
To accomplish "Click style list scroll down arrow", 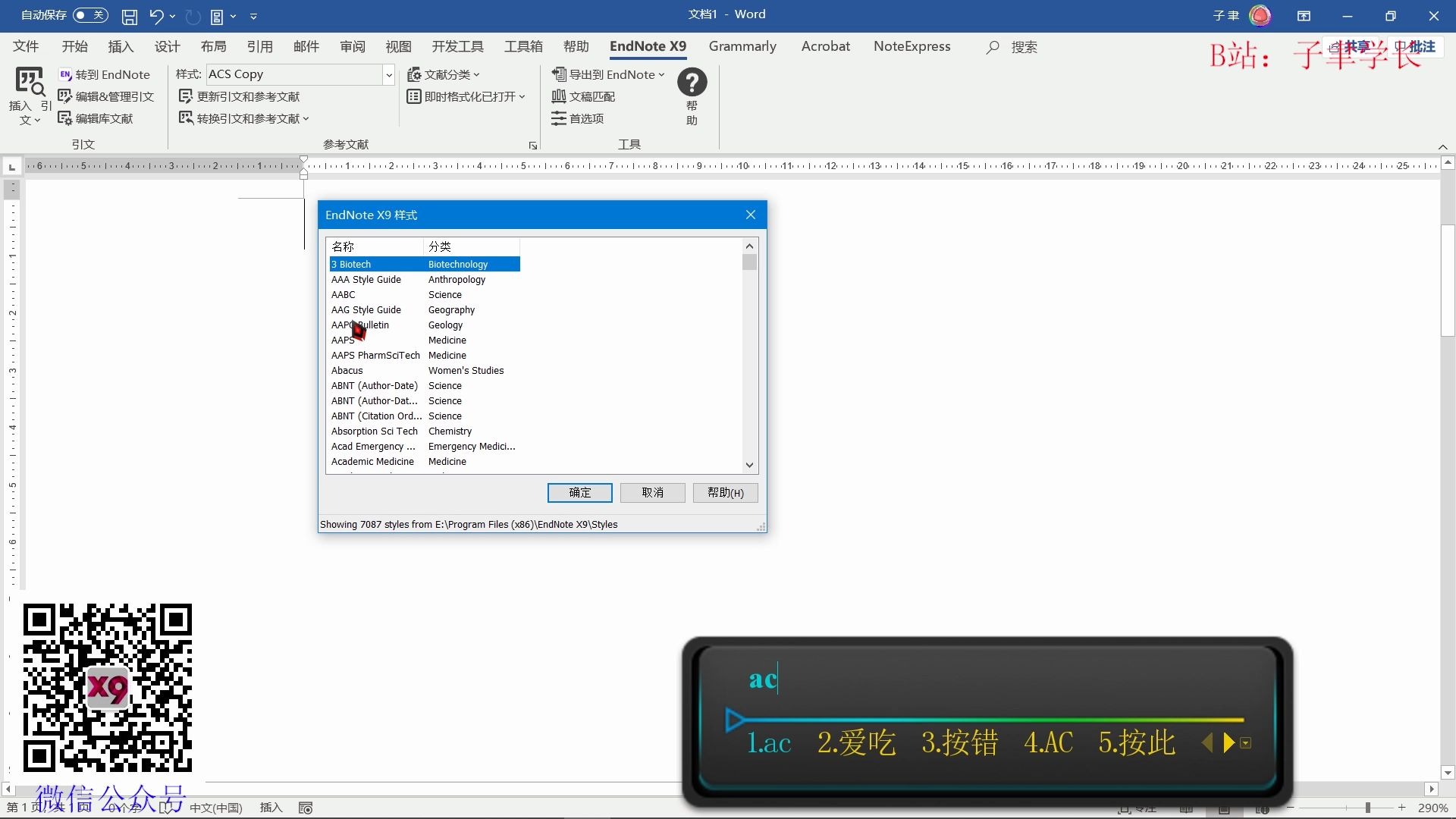I will pos(749,465).
